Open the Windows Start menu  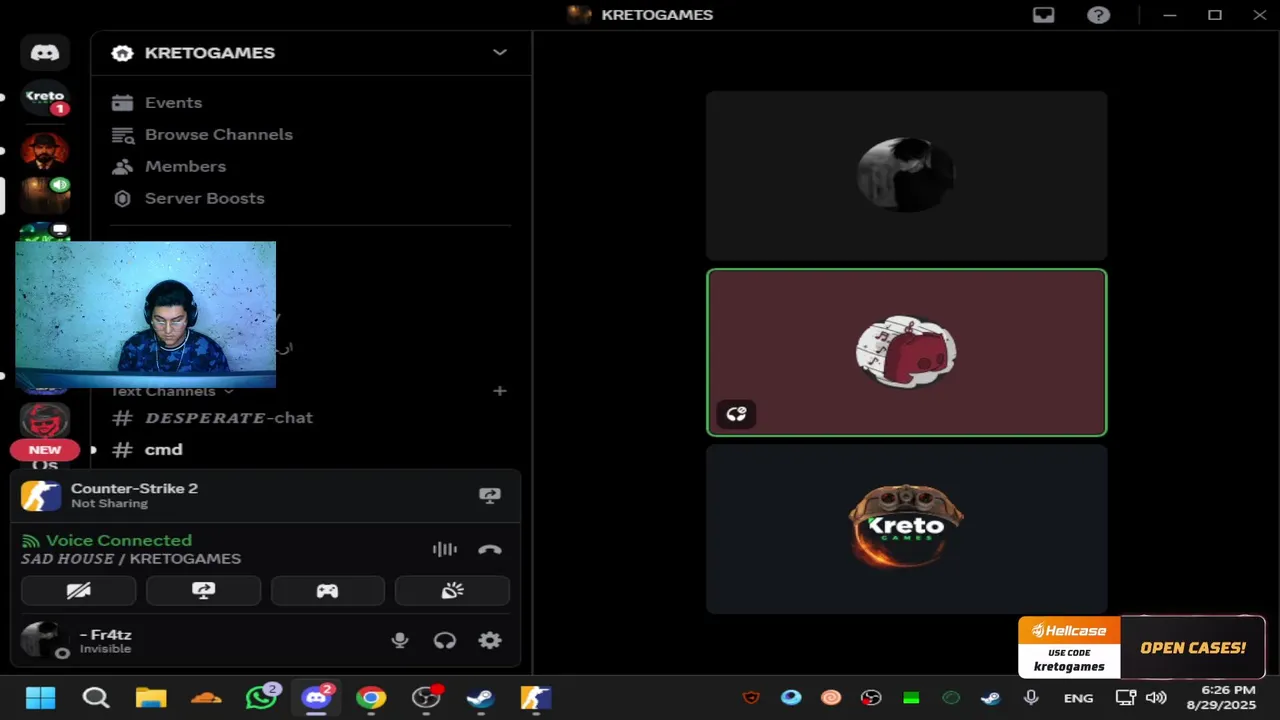point(41,698)
